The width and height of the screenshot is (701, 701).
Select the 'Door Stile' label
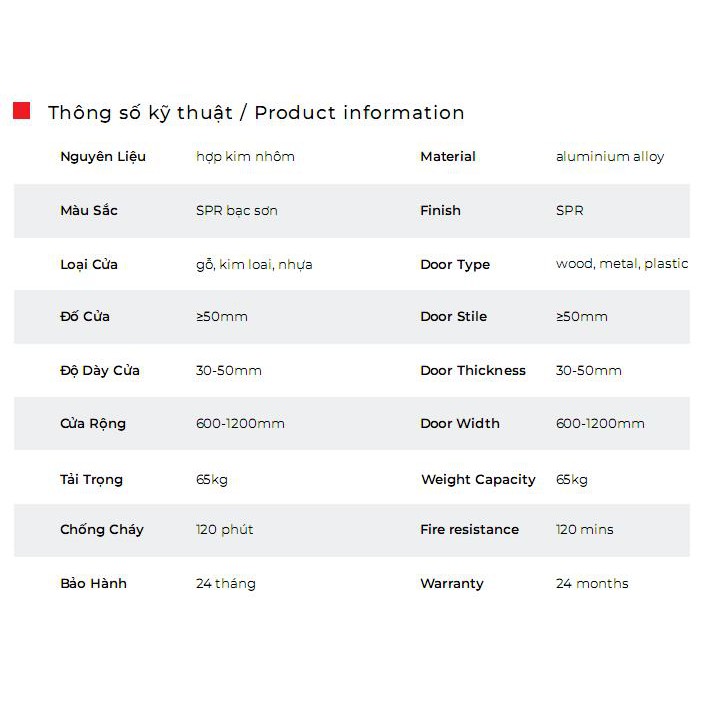click(453, 317)
